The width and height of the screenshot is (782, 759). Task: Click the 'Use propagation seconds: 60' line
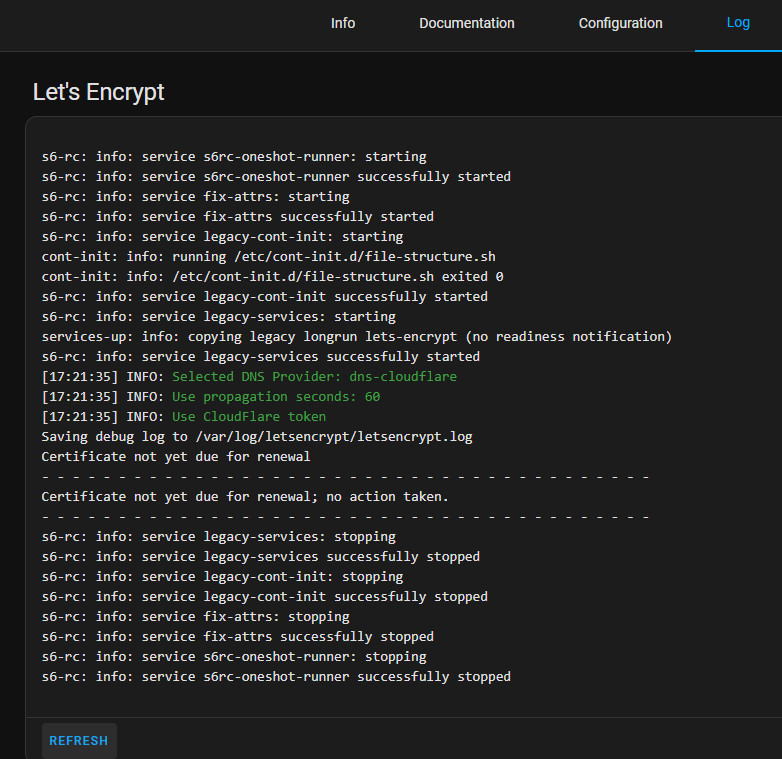coord(275,397)
